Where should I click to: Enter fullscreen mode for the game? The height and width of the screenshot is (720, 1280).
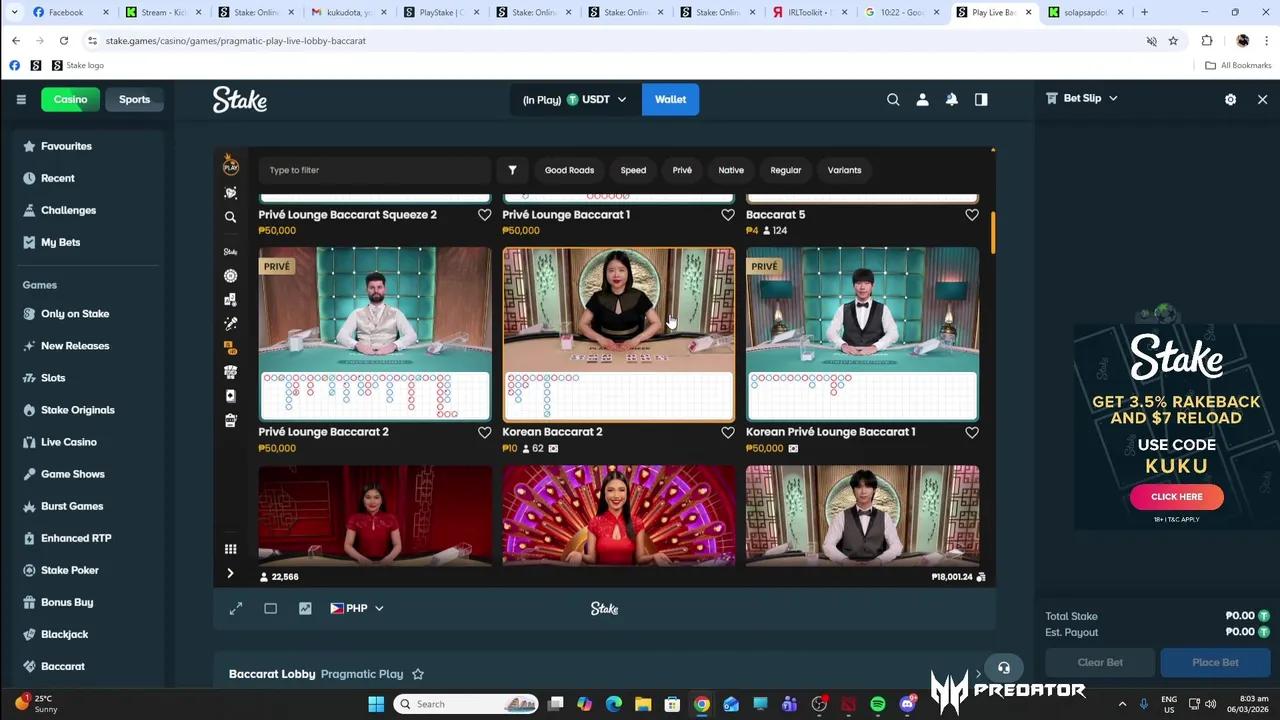pyautogui.click(x=236, y=608)
